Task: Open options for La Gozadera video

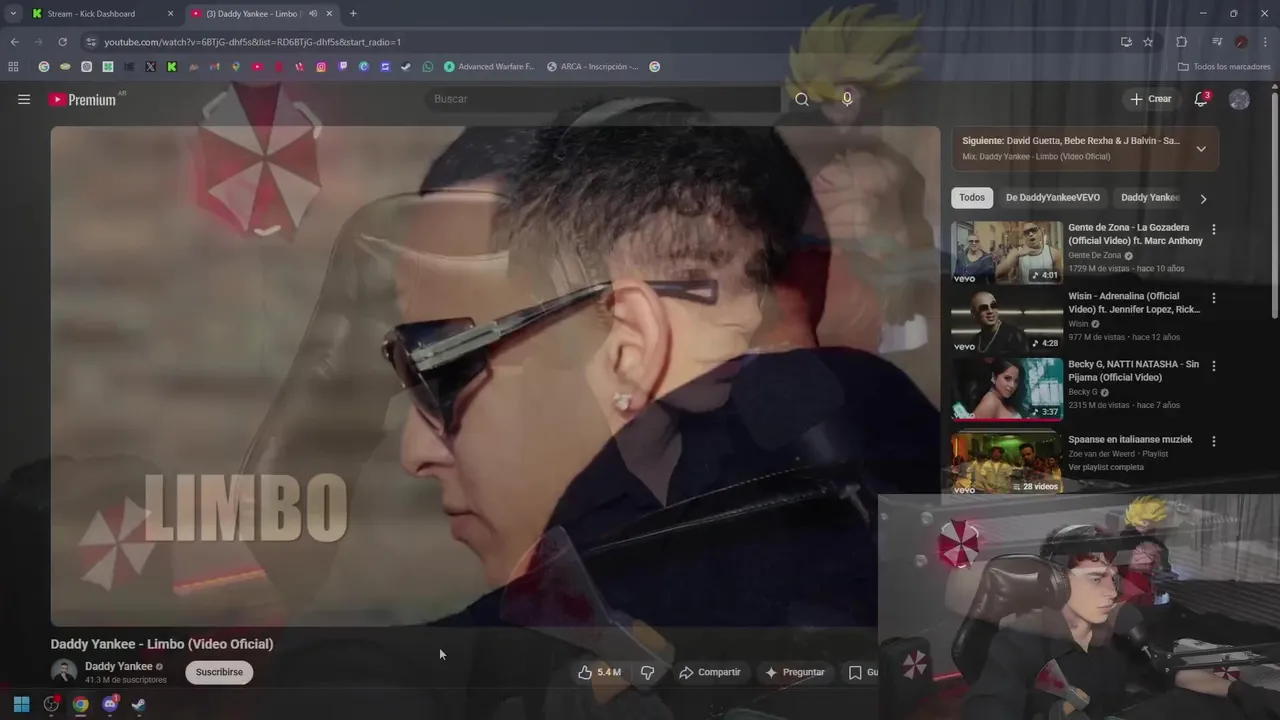Action: [1214, 229]
